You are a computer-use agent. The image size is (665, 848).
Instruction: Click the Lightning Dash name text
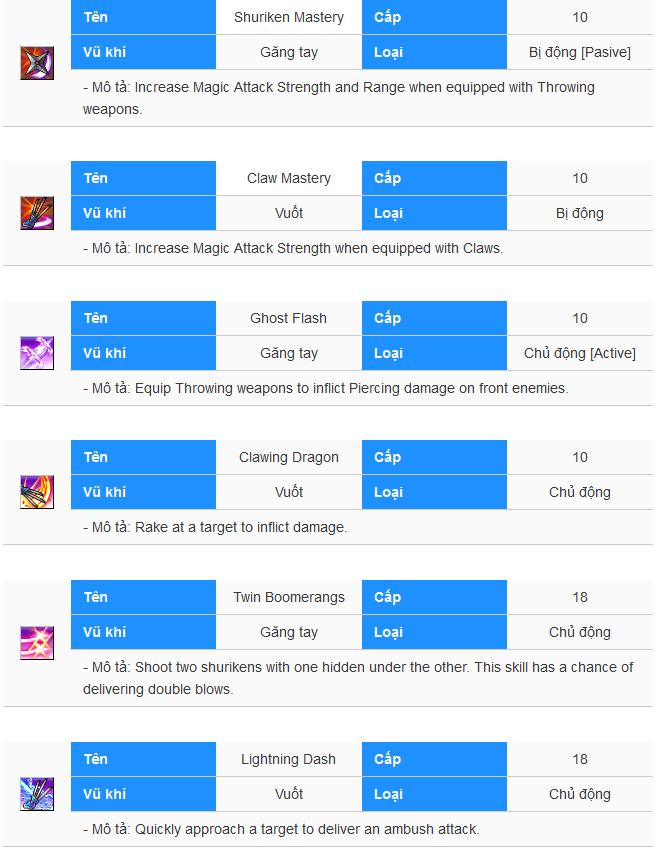pos(289,759)
